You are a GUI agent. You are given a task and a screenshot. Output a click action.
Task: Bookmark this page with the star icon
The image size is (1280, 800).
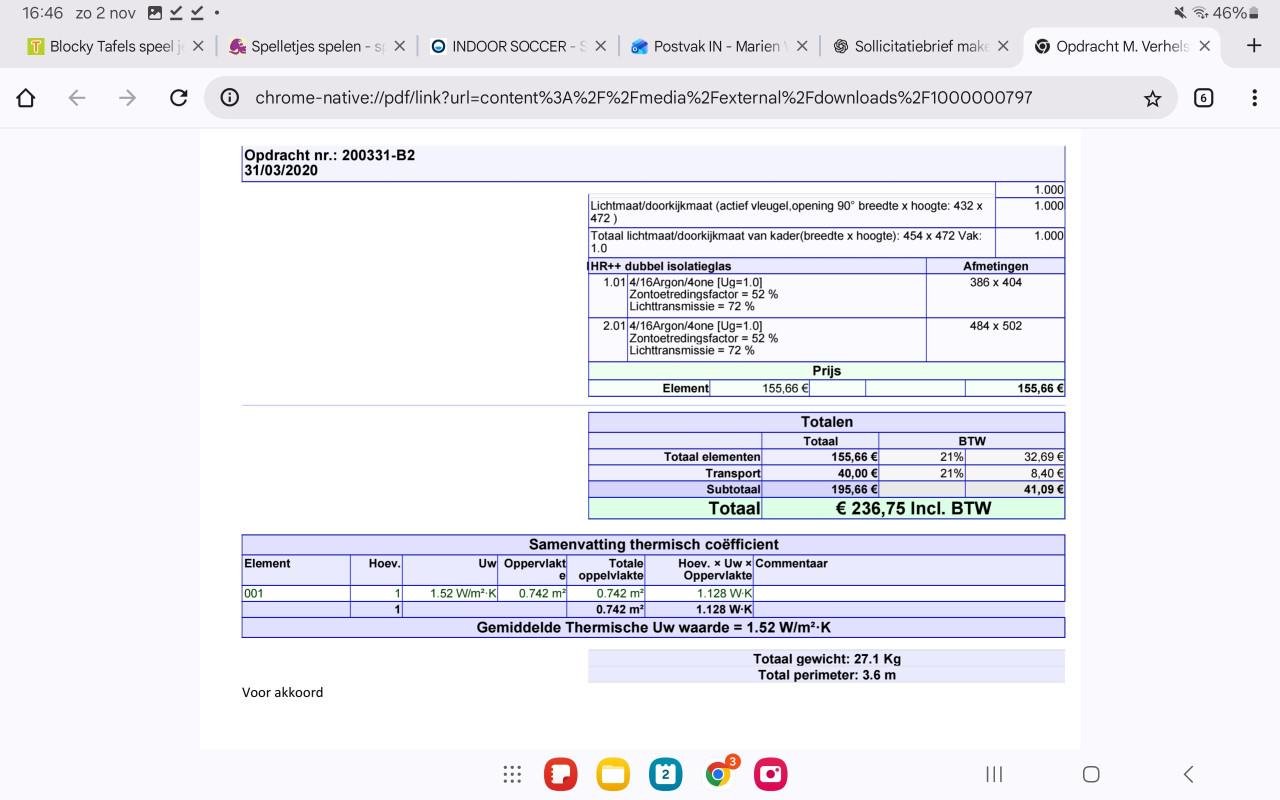pos(1152,98)
